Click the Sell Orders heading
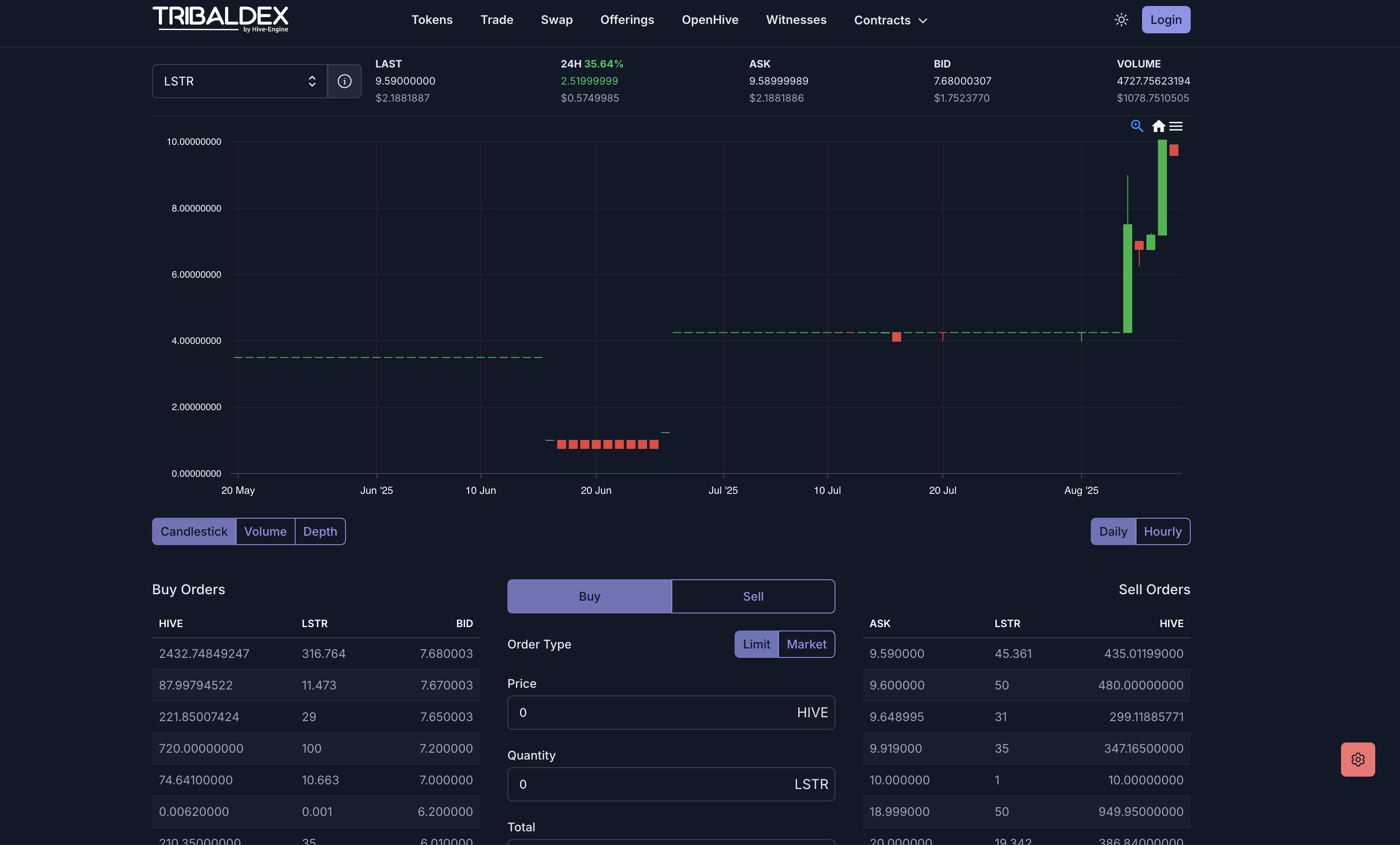 click(x=1154, y=589)
